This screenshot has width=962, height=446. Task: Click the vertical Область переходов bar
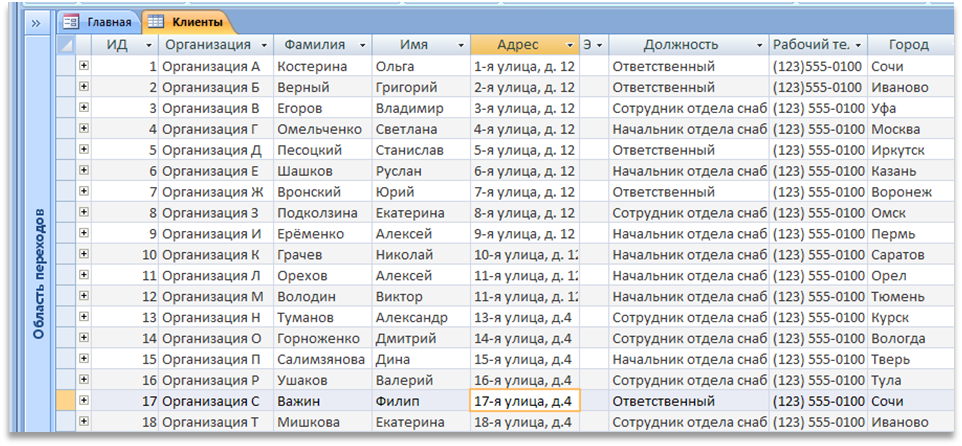pos(38,233)
